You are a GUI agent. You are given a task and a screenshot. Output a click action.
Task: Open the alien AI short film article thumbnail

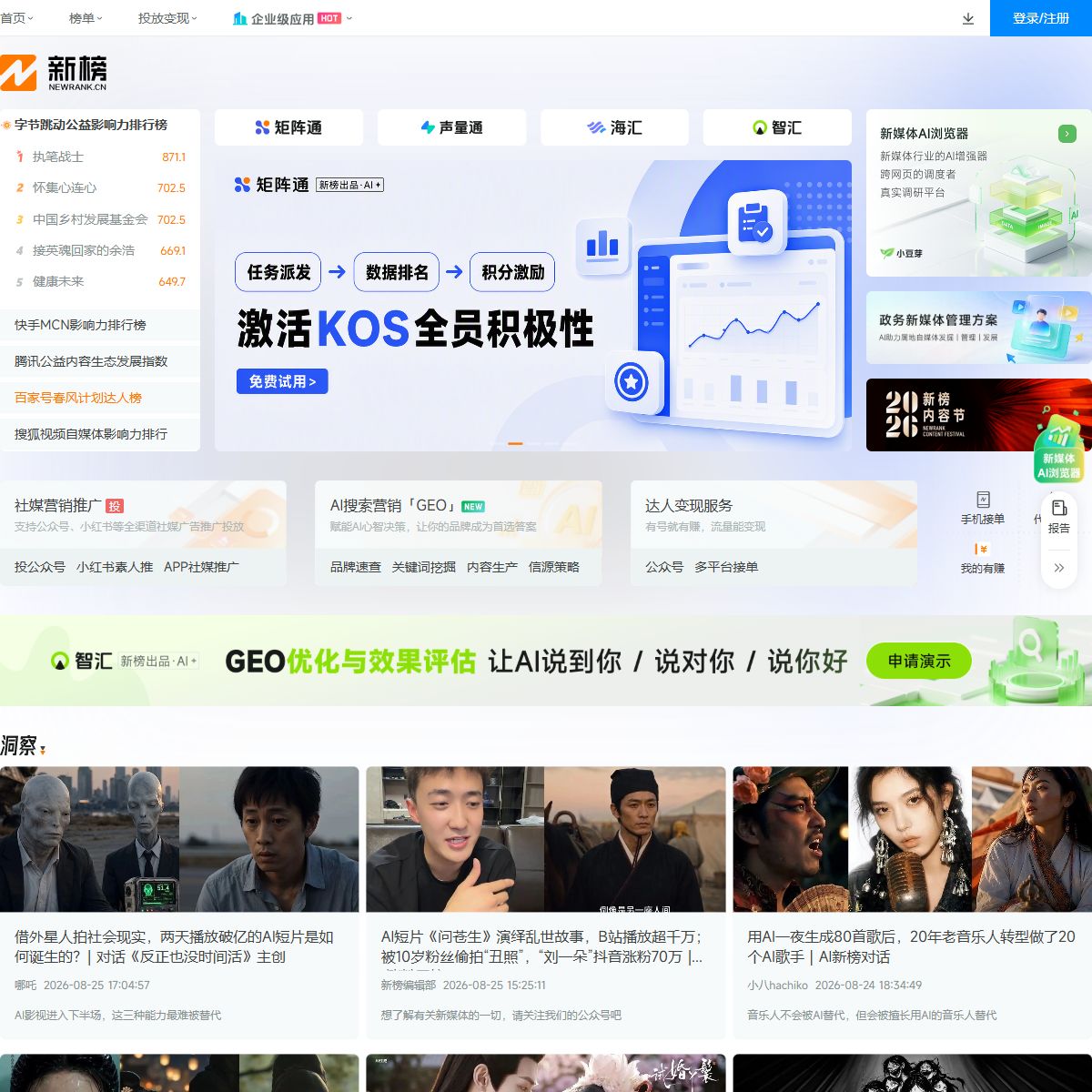click(179, 839)
